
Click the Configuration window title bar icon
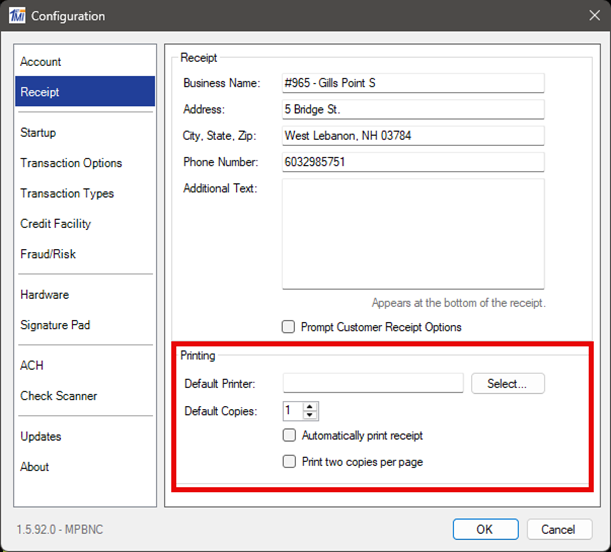pyautogui.click(x=16, y=16)
